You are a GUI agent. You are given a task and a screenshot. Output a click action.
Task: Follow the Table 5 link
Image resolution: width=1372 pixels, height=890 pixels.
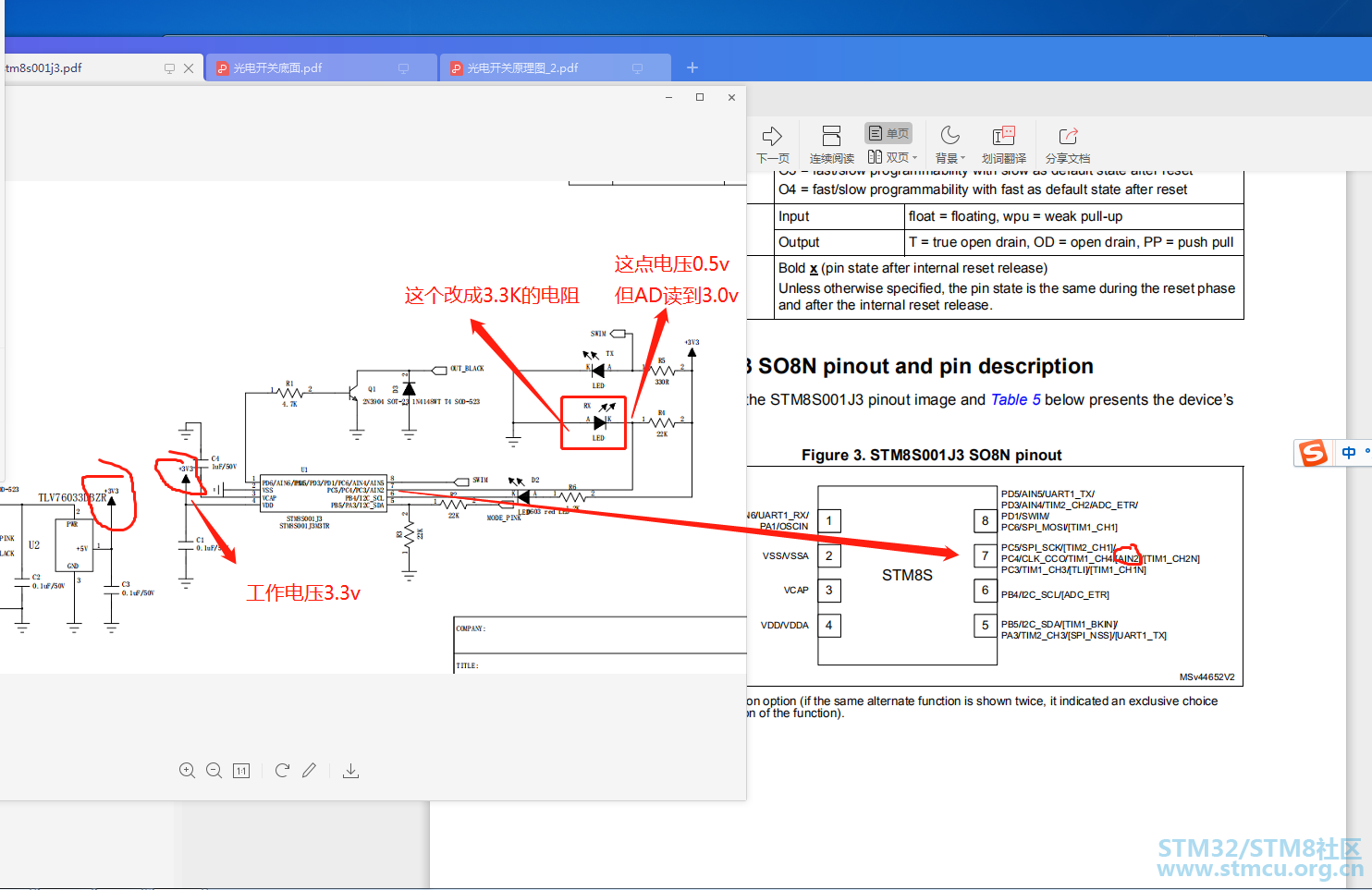point(1015,400)
